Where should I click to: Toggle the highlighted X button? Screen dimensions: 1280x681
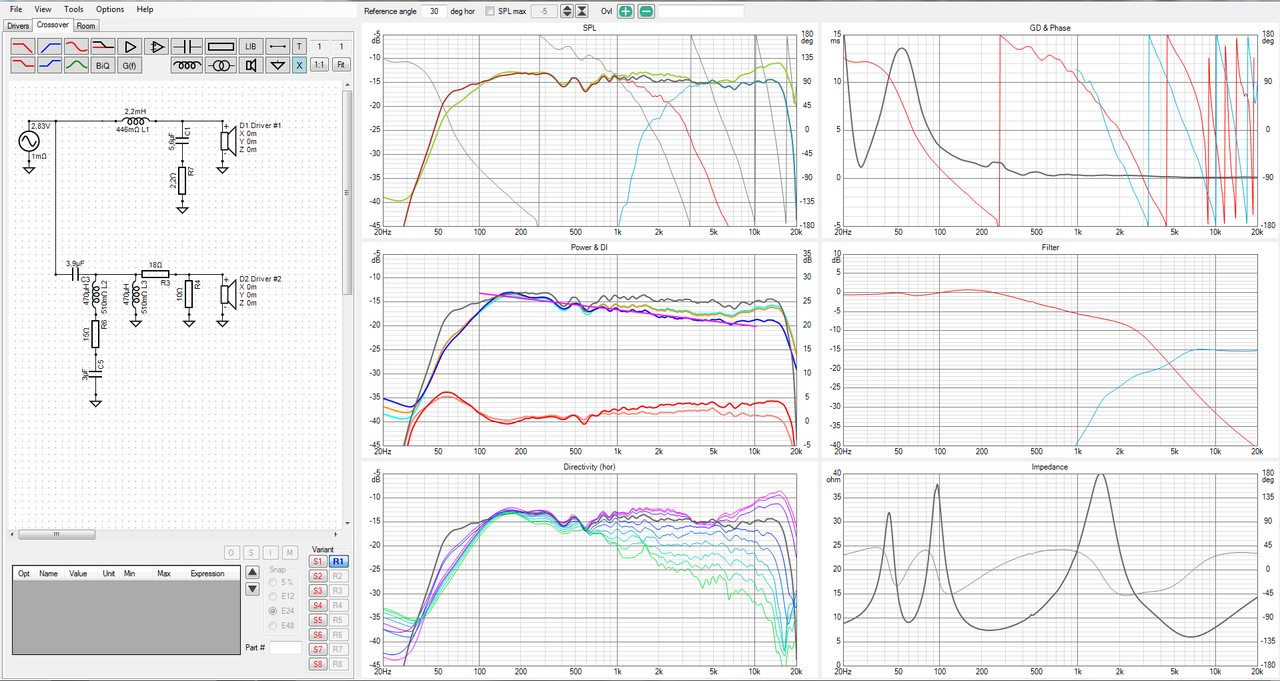(x=299, y=65)
